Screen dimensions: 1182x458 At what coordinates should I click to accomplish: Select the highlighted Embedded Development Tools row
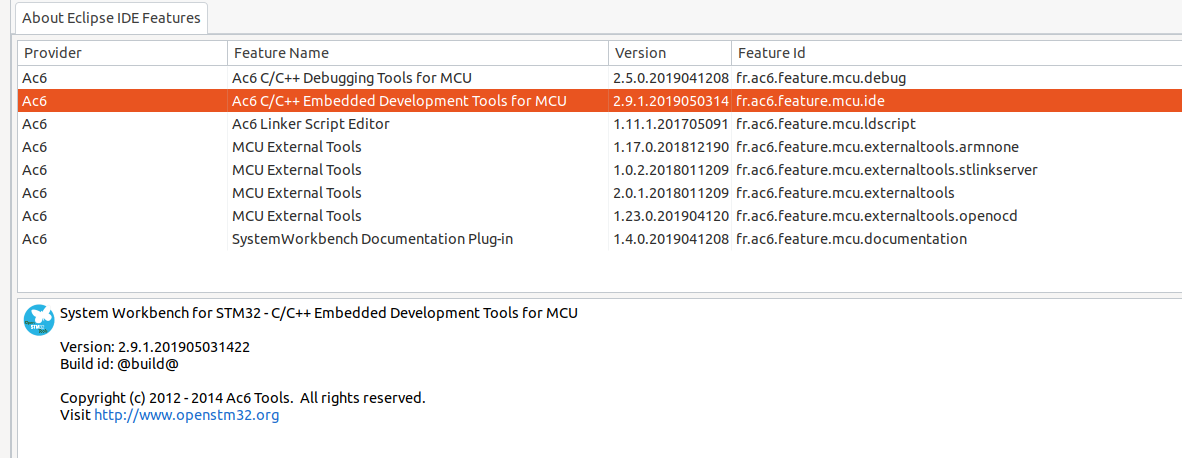click(x=398, y=101)
